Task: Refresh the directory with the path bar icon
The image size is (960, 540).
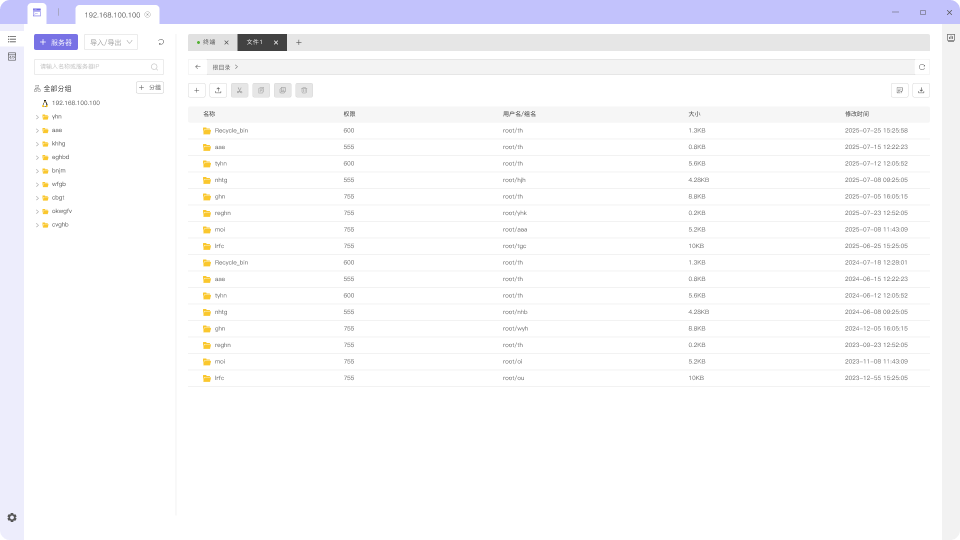Action: (x=921, y=67)
